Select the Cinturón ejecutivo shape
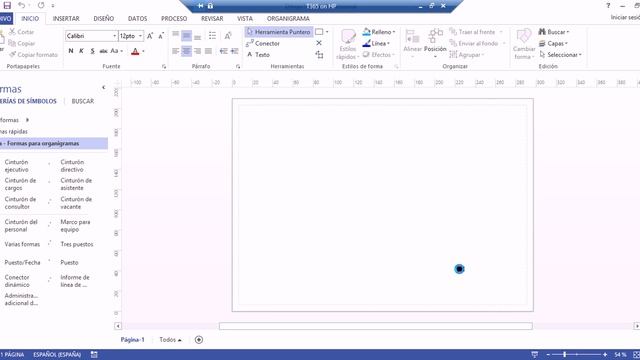Image resolution: width=640 pixels, height=360 pixels. click(x=17, y=166)
